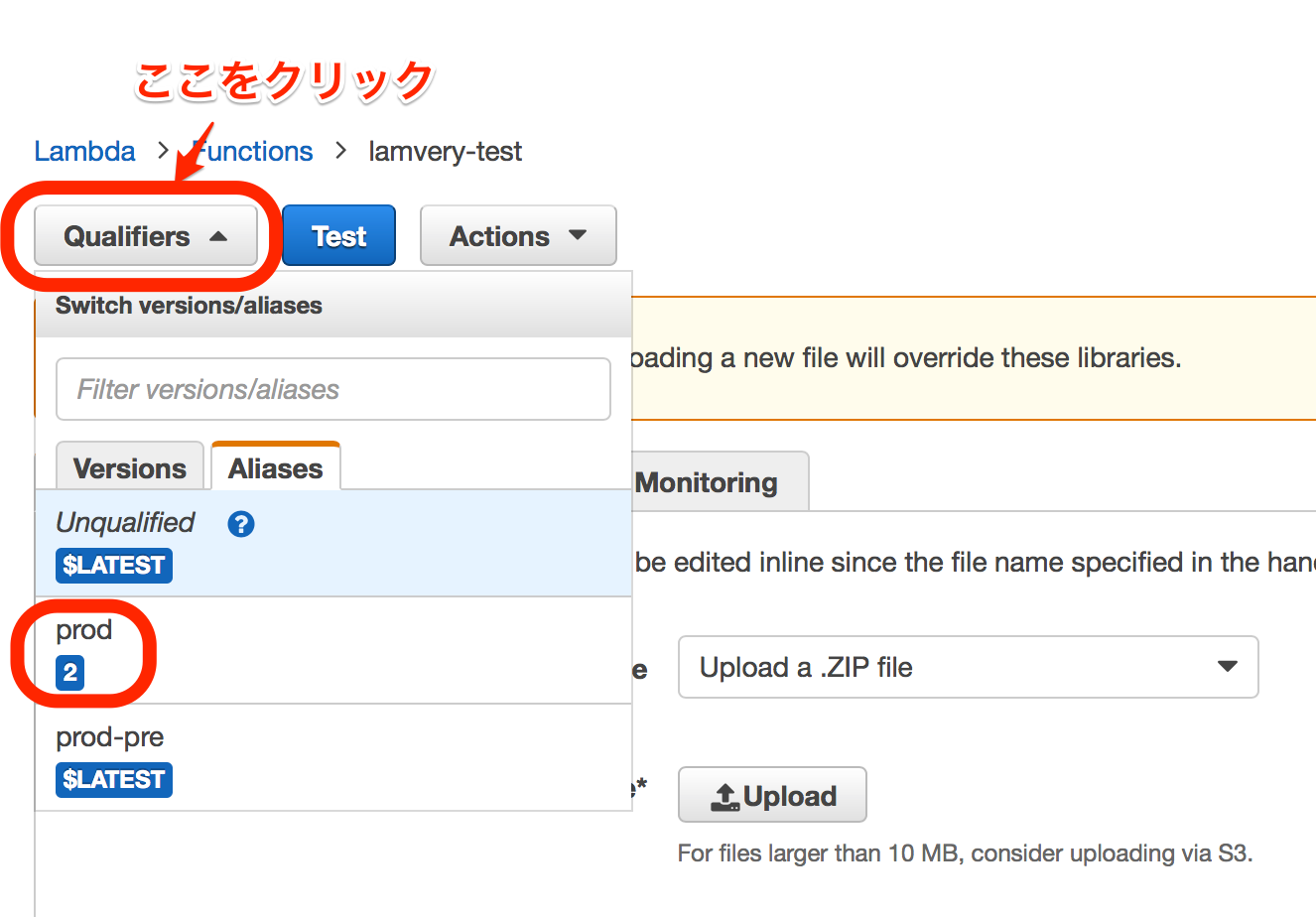Click the help icon beside Unqualified
1316x917 pixels.
coord(241,524)
